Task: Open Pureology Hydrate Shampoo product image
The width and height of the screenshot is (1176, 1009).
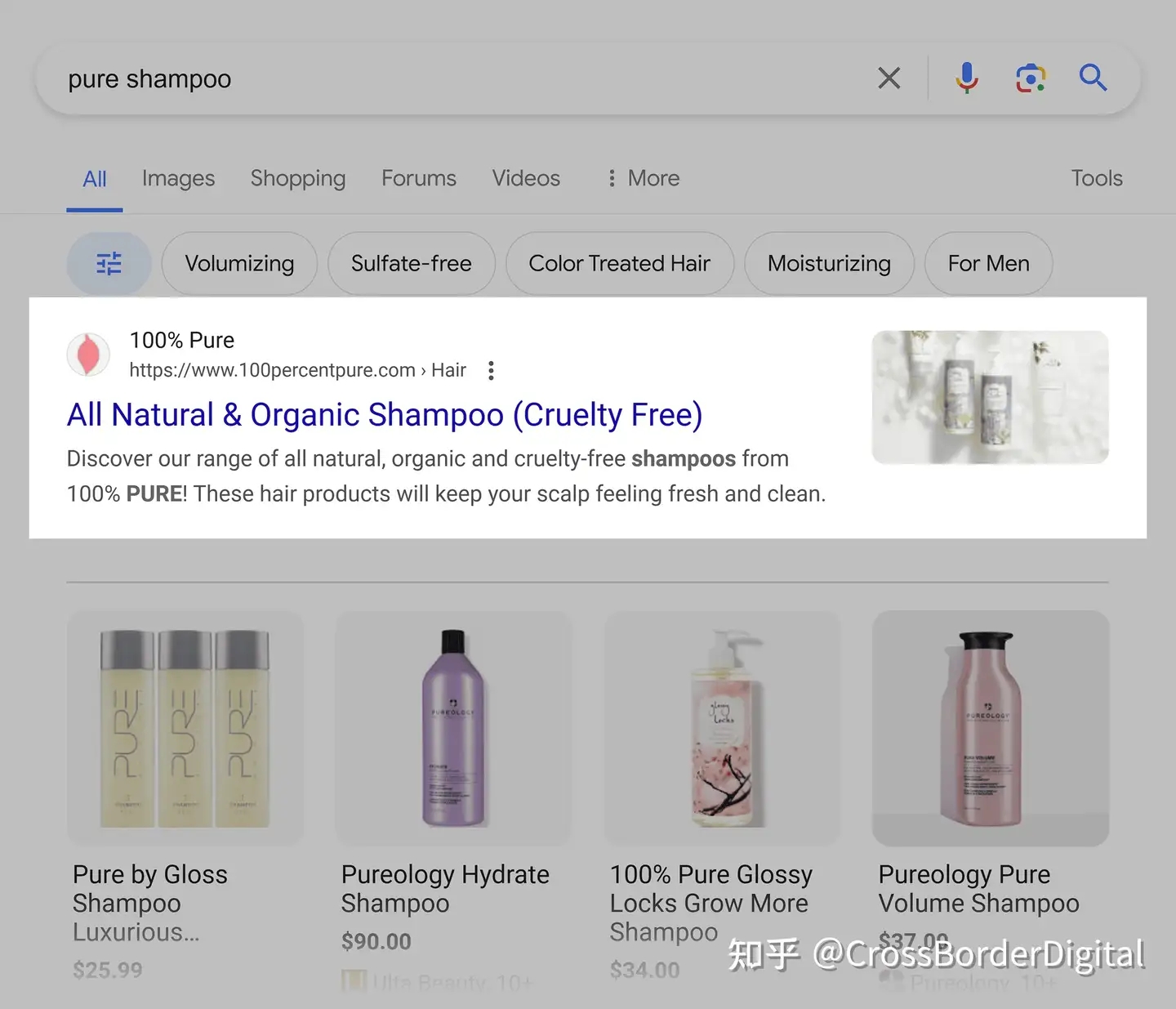Action: pos(453,728)
